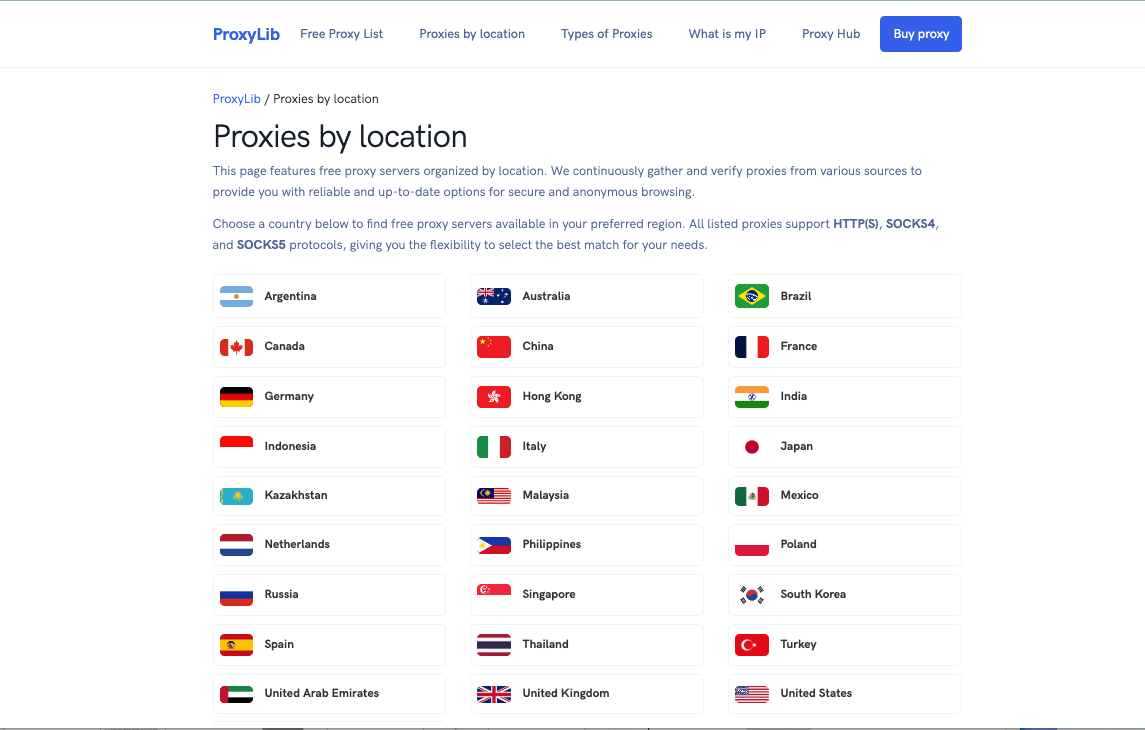Open the Kazakhstan country name
Screen dimensions: 1145x730
(296, 495)
